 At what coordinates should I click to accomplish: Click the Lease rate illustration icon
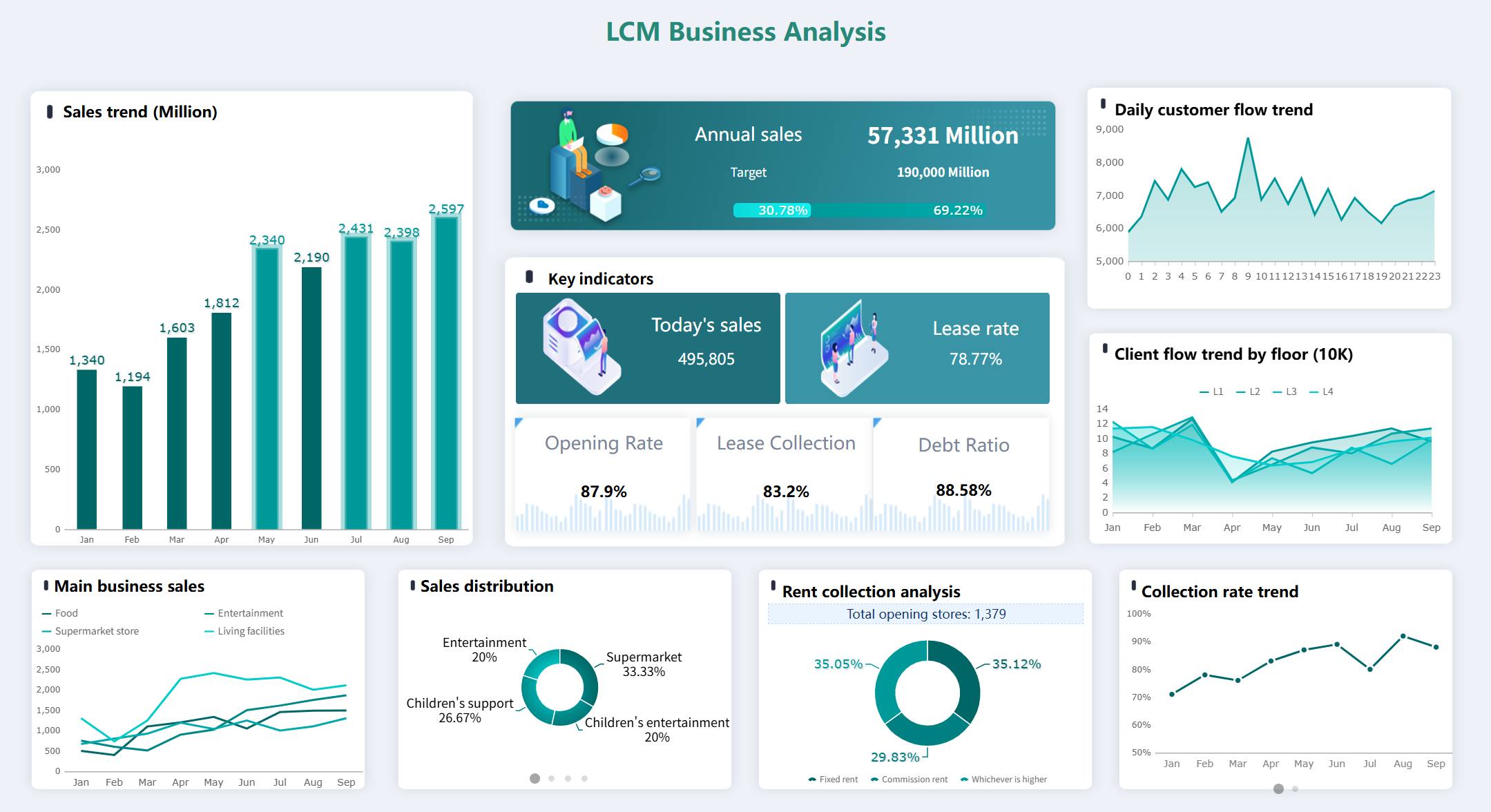pos(852,349)
